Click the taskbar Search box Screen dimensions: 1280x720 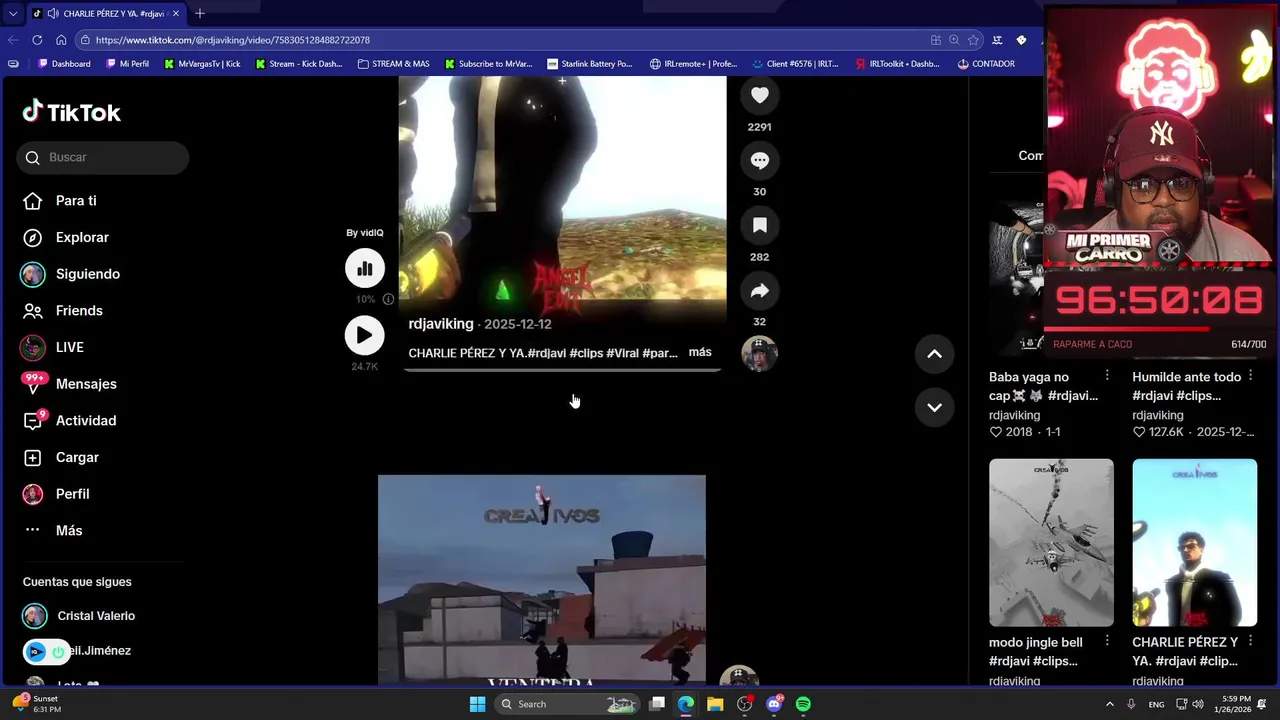pyautogui.click(x=568, y=704)
